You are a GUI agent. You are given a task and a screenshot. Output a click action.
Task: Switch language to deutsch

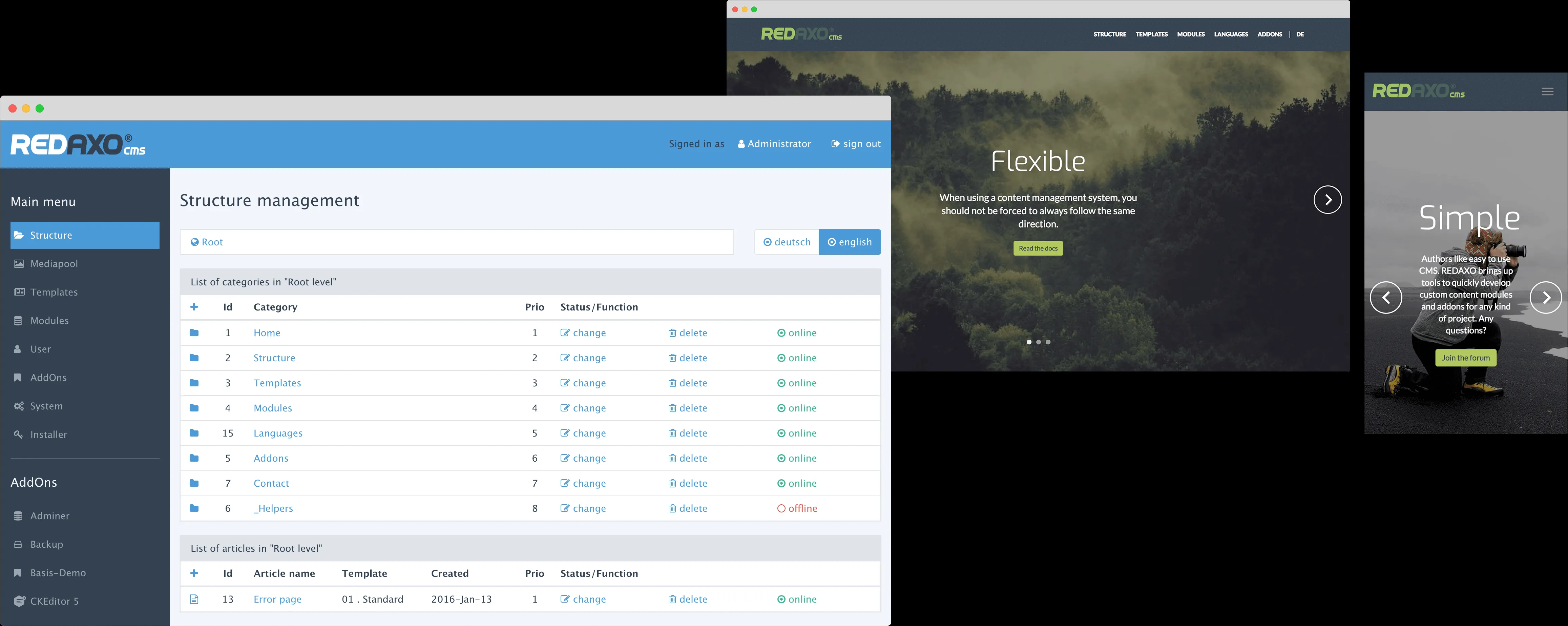(787, 242)
